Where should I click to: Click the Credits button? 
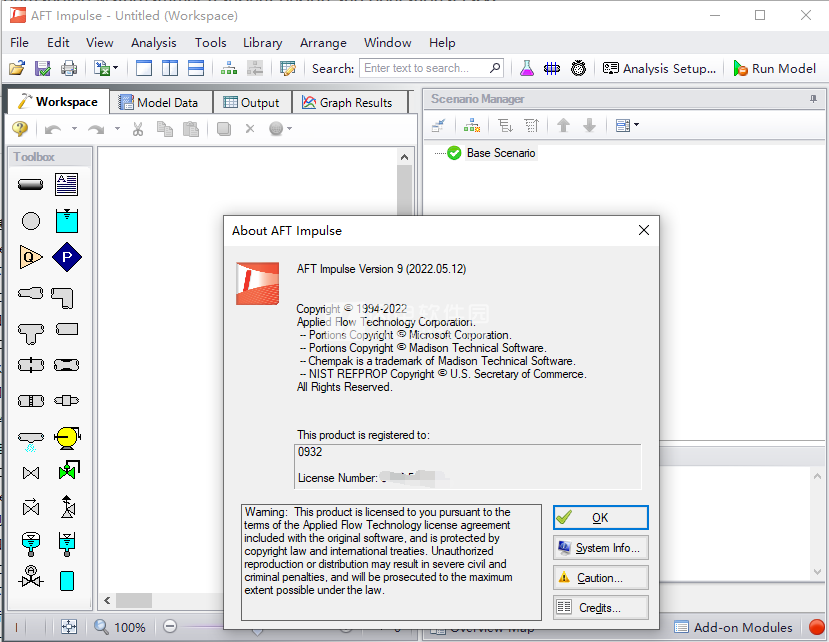tap(601, 608)
